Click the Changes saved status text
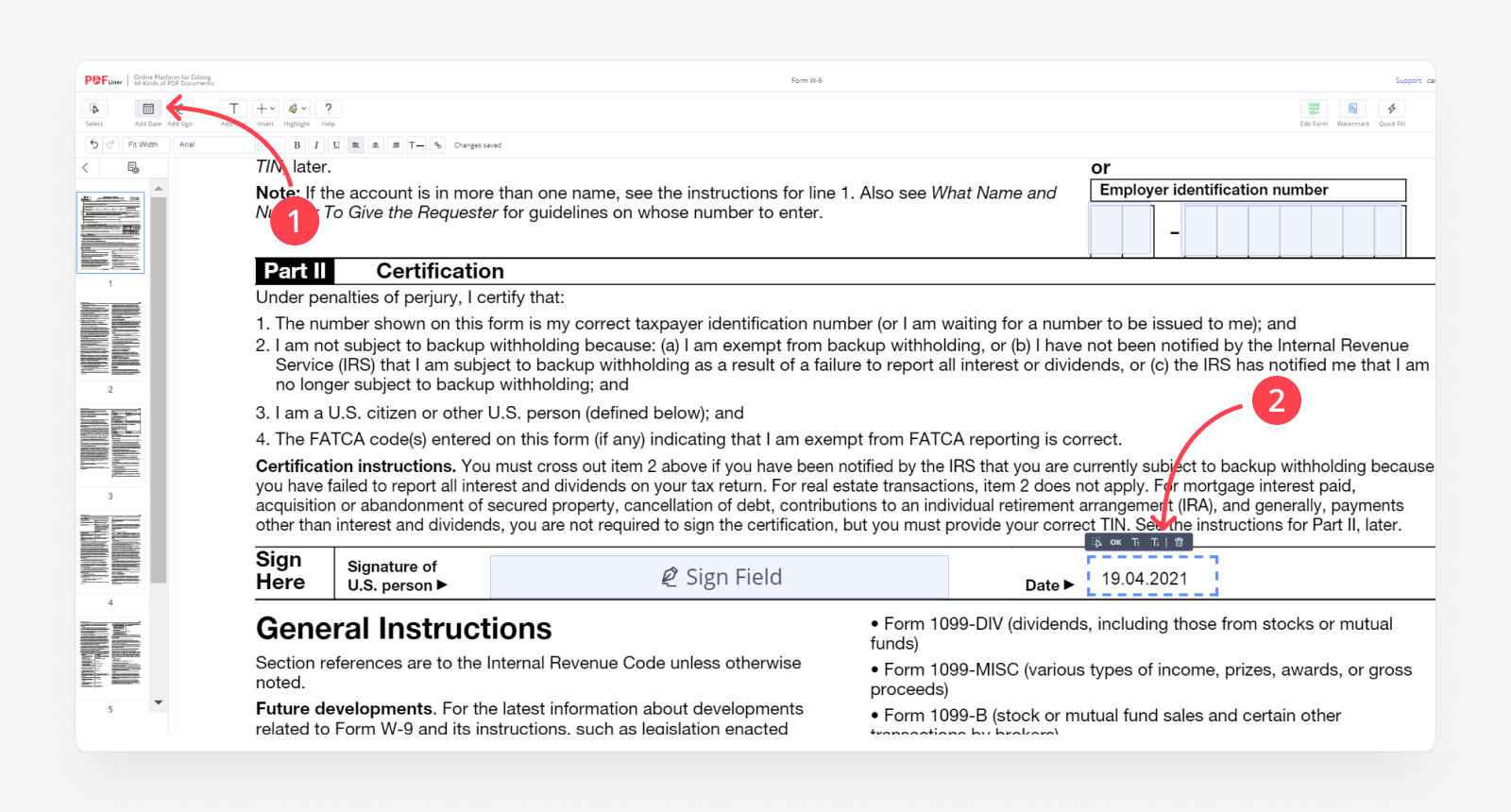1511x812 pixels. coord(478,145)
